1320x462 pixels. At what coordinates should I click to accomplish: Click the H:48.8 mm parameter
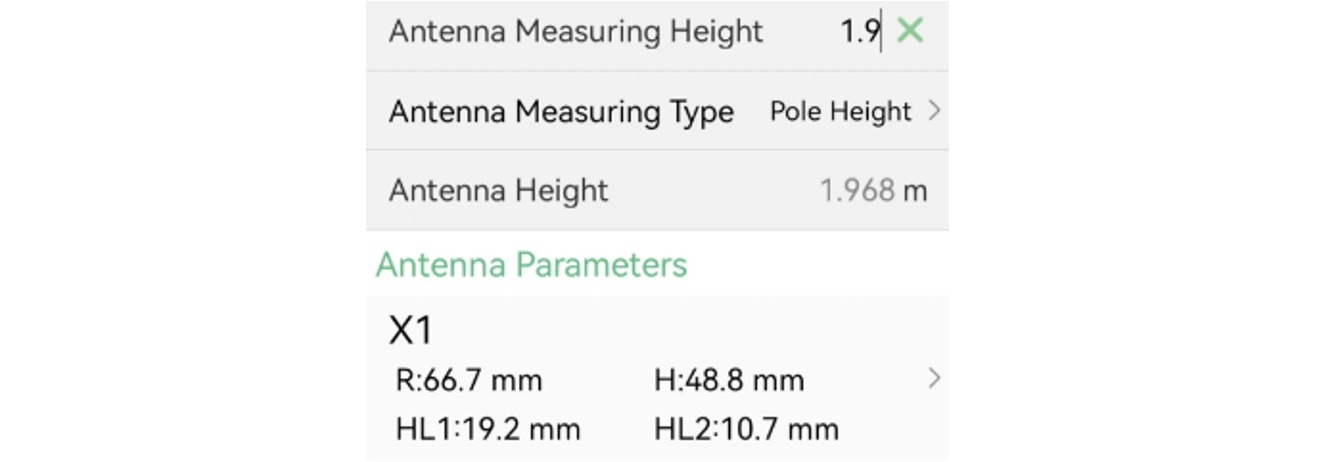point(729,381)
